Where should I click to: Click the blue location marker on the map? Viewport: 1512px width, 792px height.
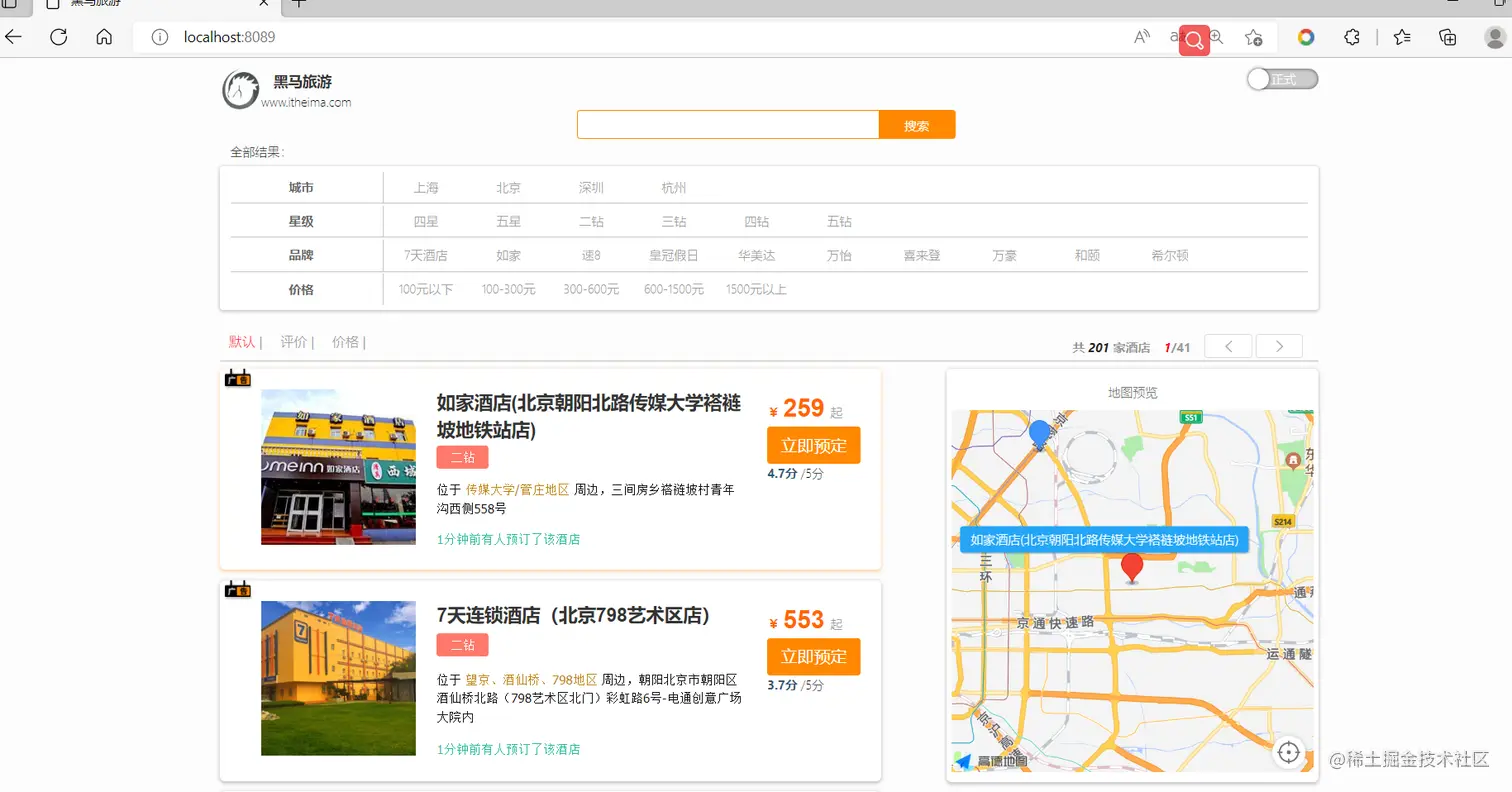pos(1039,434)
